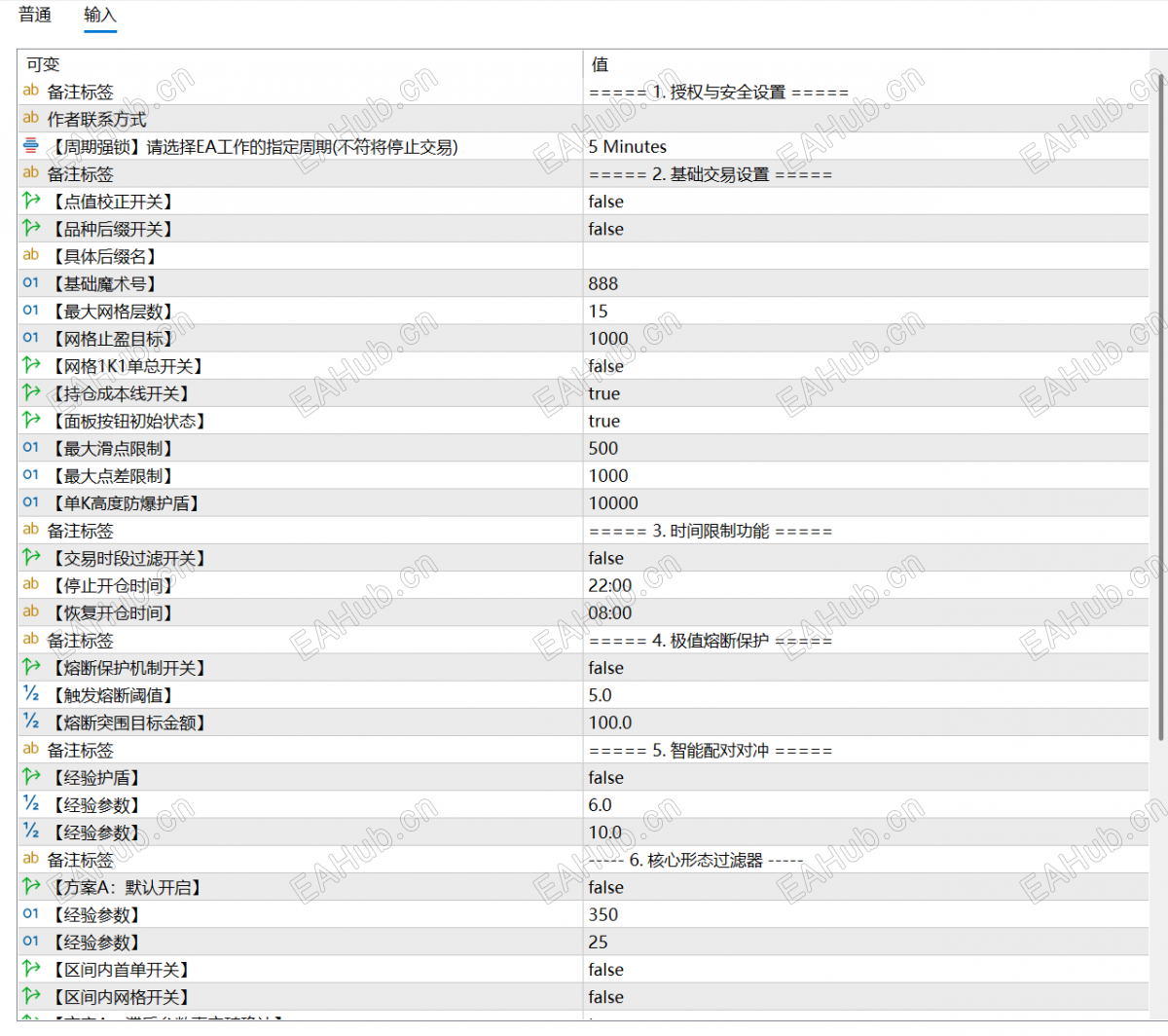The width and height of the screenshot is (1168, 1036).
Task: Select the 【最大滑点限制】 value 500
Action: 602,448
